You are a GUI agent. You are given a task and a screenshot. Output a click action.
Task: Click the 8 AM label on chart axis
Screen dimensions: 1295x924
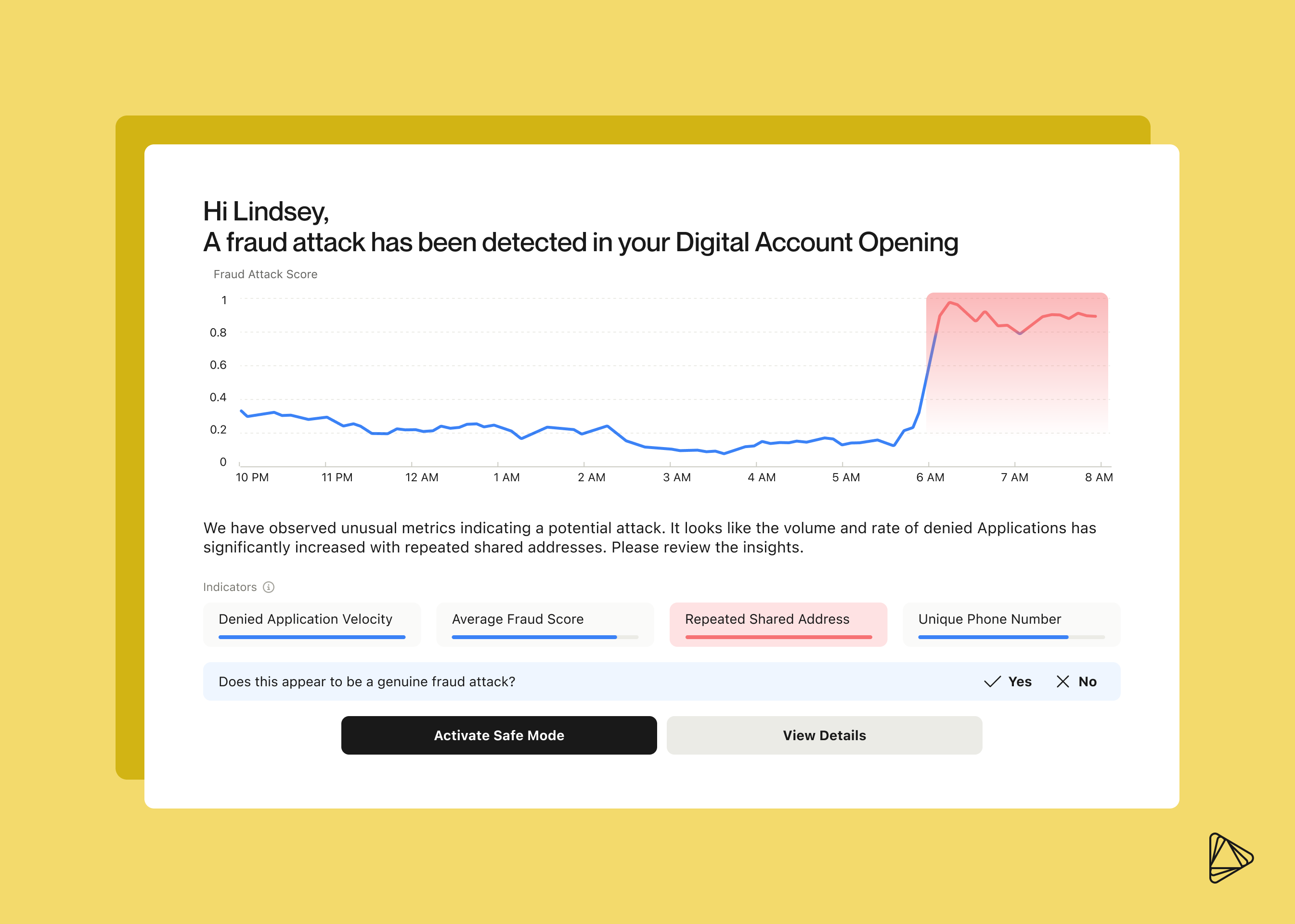coord(1098,477)
